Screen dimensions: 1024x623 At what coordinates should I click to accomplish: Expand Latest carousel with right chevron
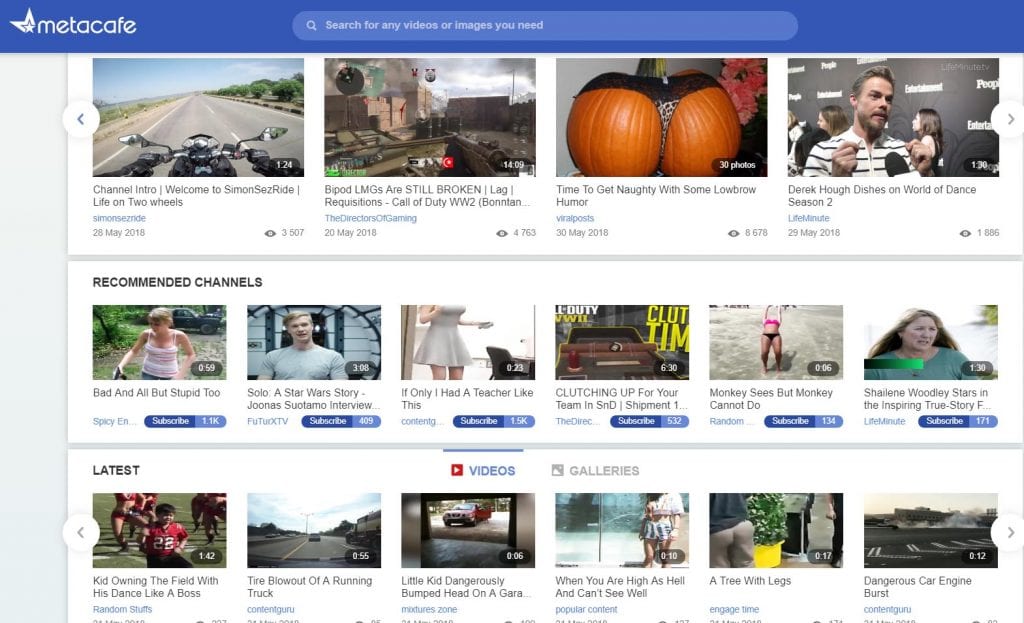click(x=1007, y=531)
